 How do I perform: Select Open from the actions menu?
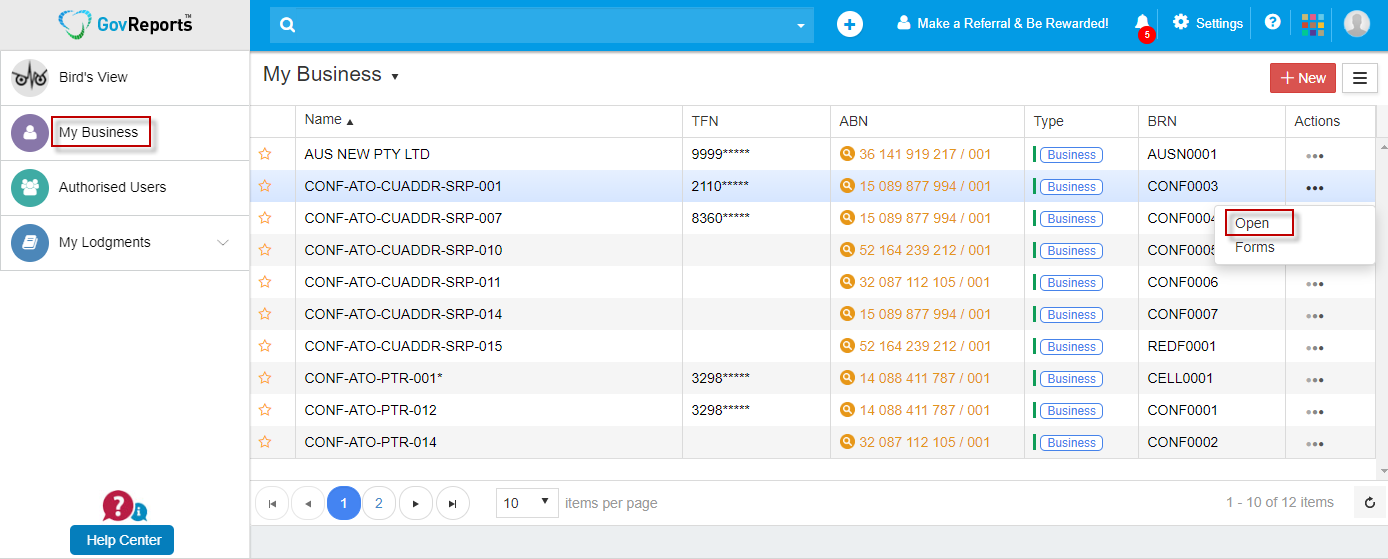(1252, 223)
